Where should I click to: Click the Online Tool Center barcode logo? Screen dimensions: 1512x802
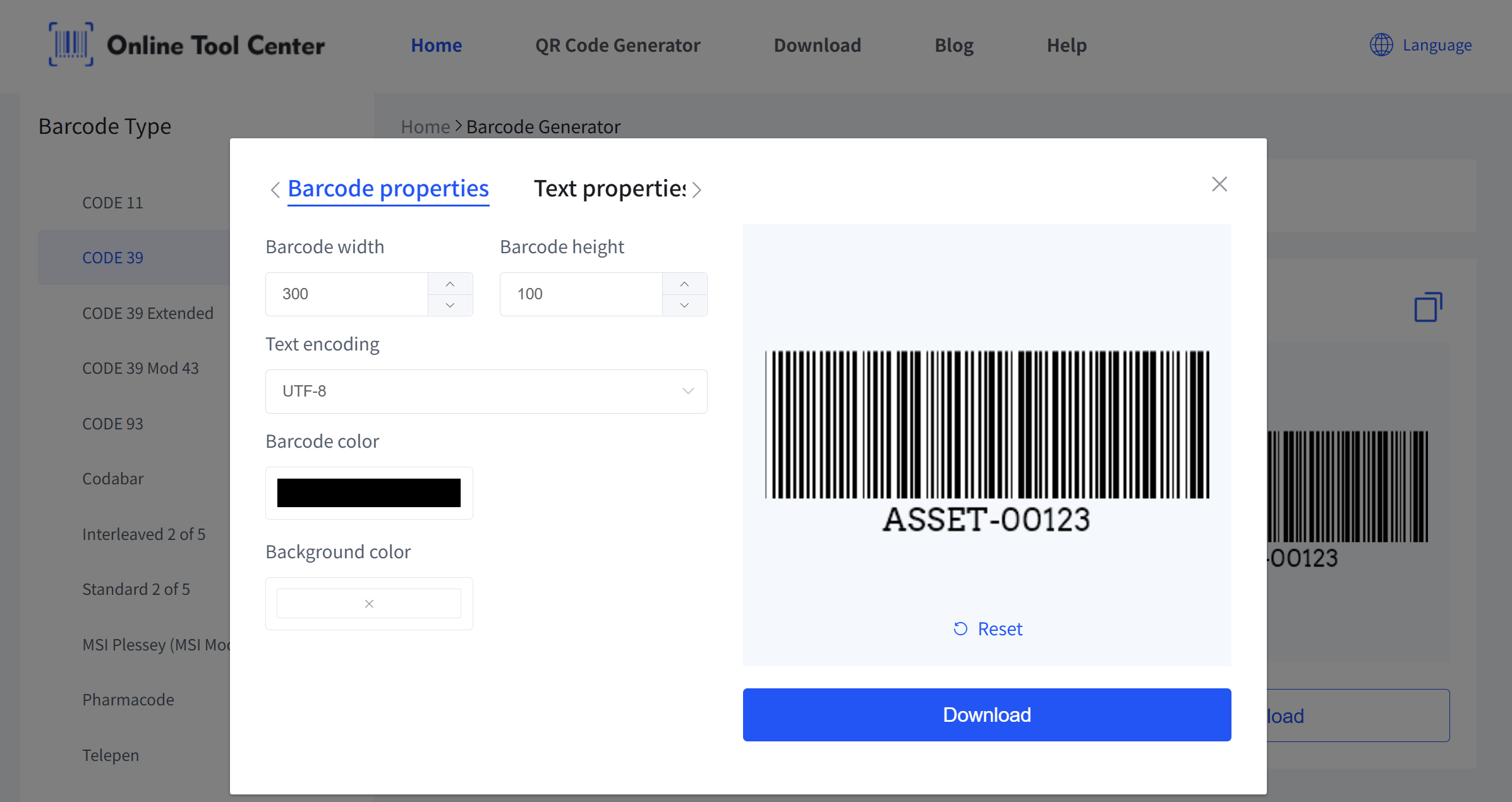click(71, 44)
